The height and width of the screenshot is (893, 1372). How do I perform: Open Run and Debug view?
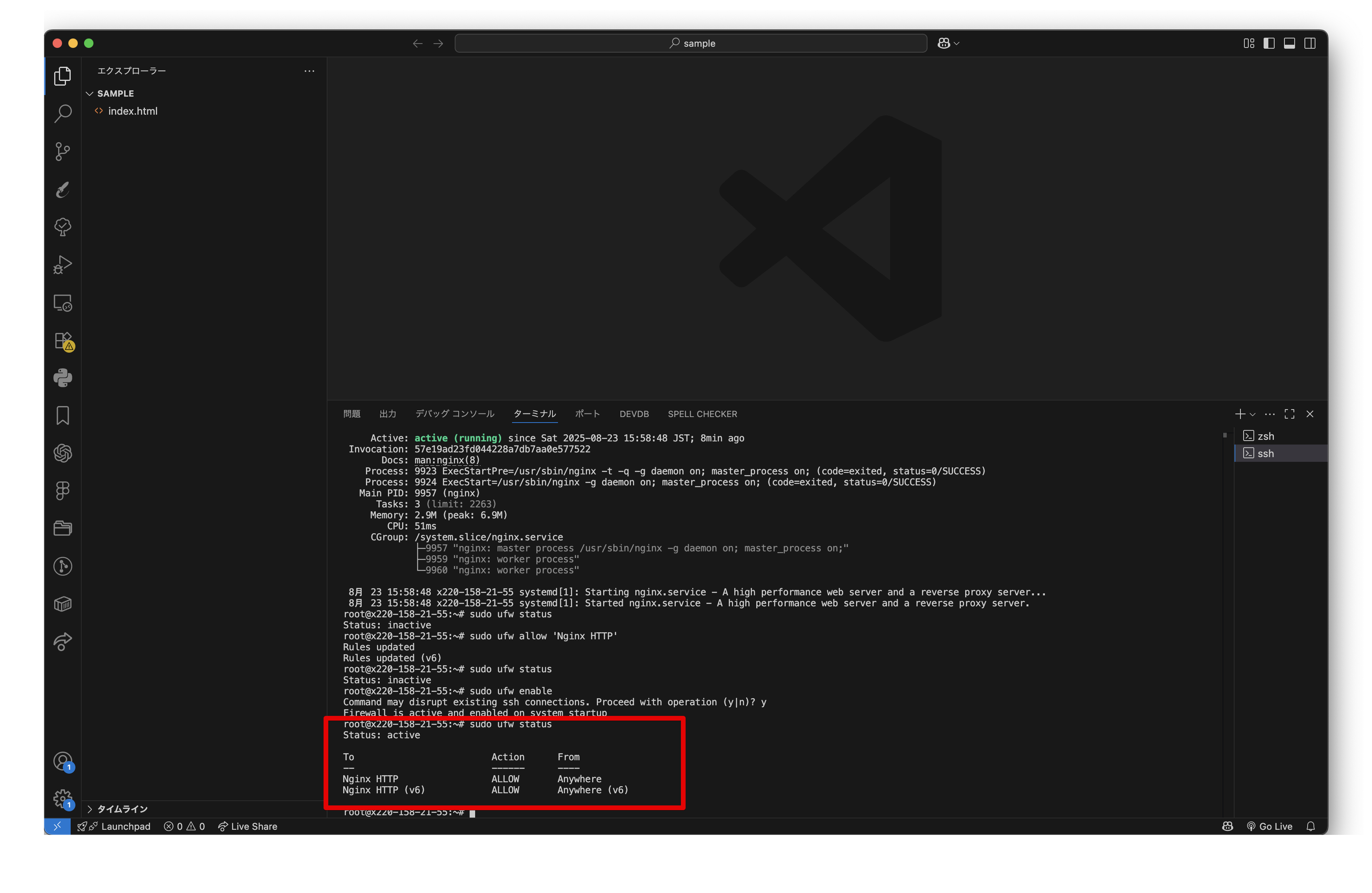[62, 265]
